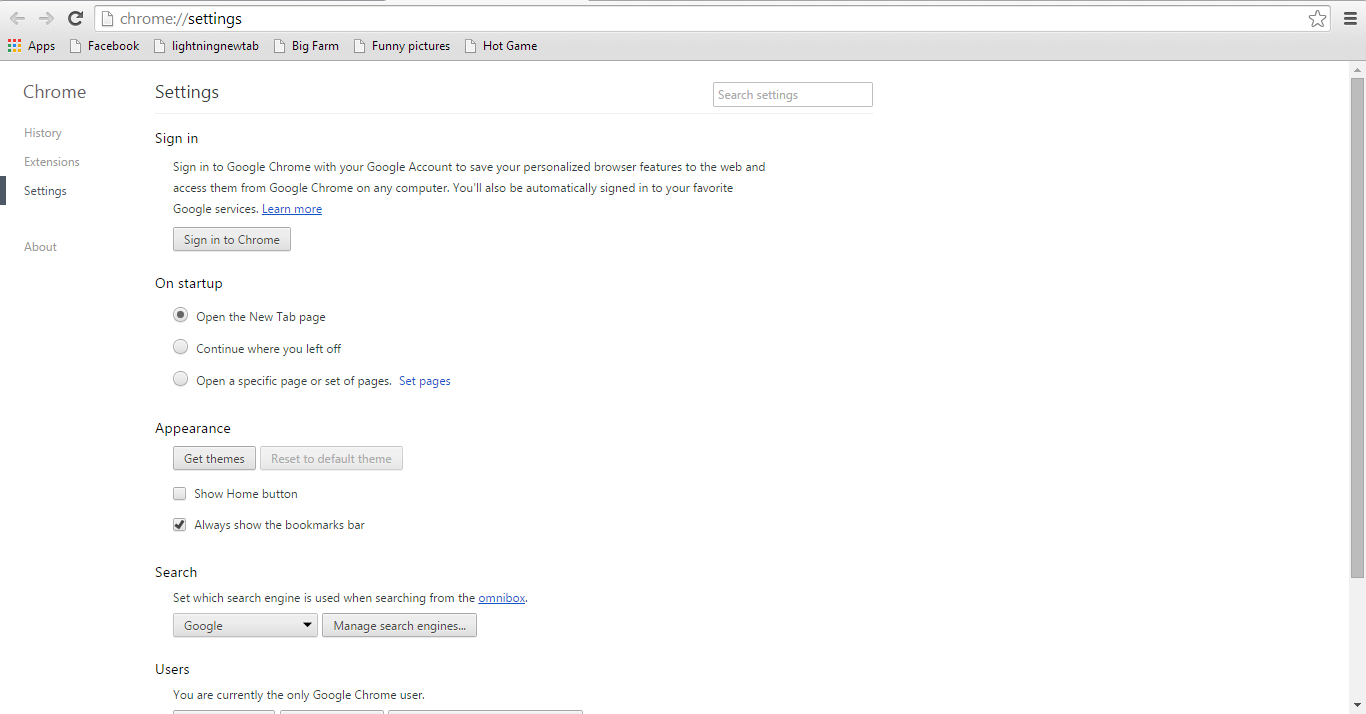This screenshot has width=1366, height=714.
Task: Open the Funny pictures bookmark
Action: (402, 46)
